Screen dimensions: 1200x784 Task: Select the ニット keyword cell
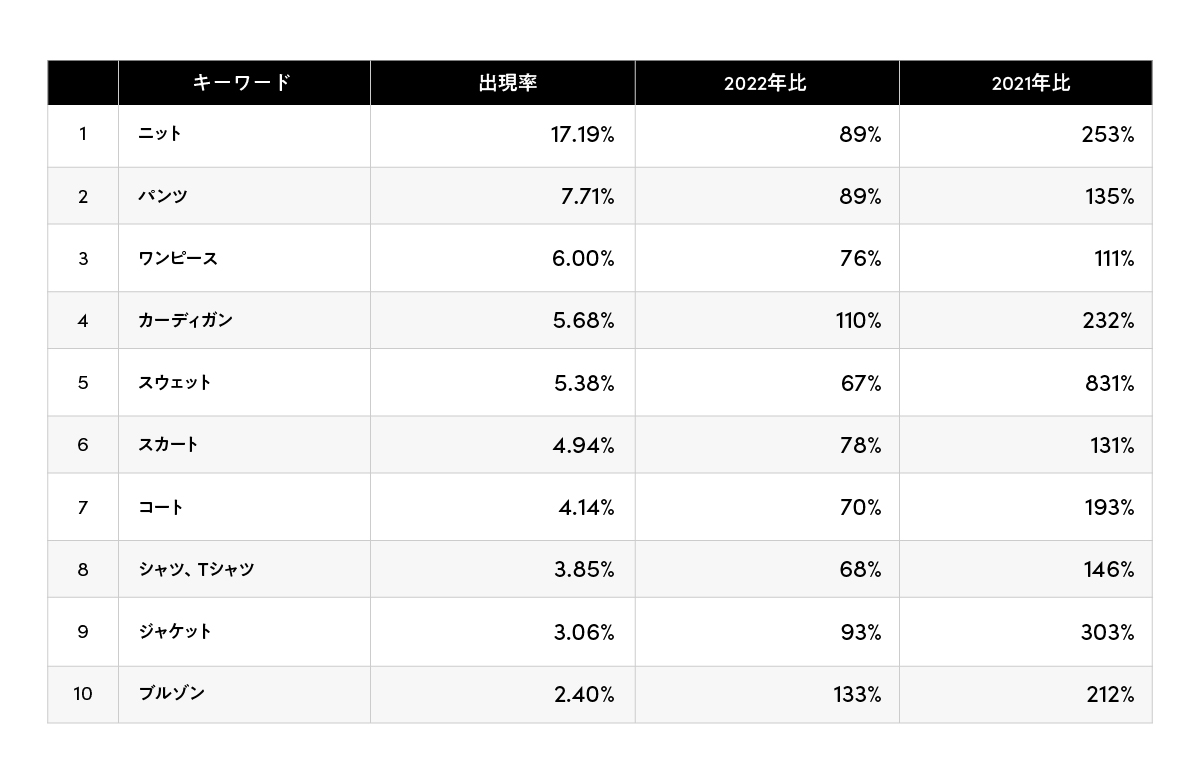point(160,134)
